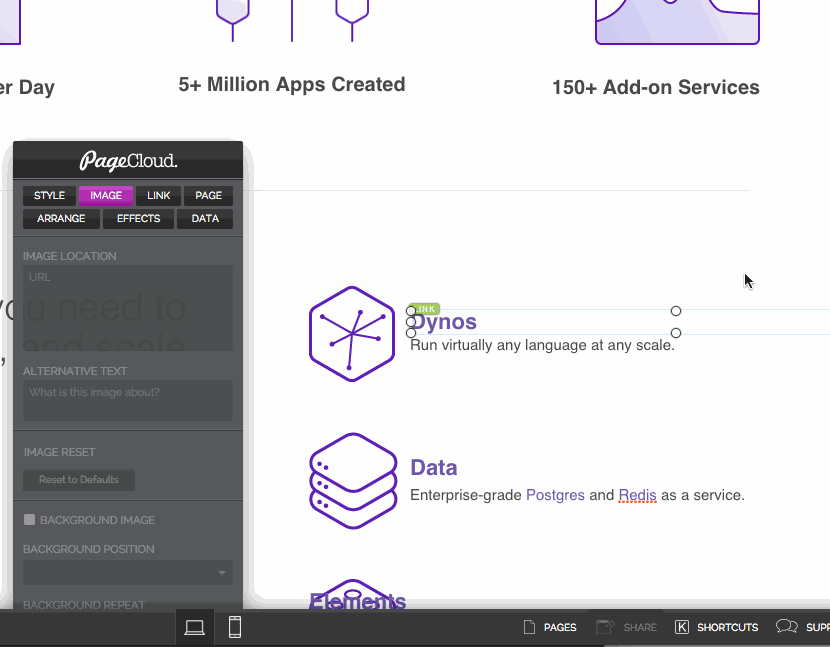The image size is (830, 647).
Task: Open the PAGE tab
Action: click(x=209, y=195)
